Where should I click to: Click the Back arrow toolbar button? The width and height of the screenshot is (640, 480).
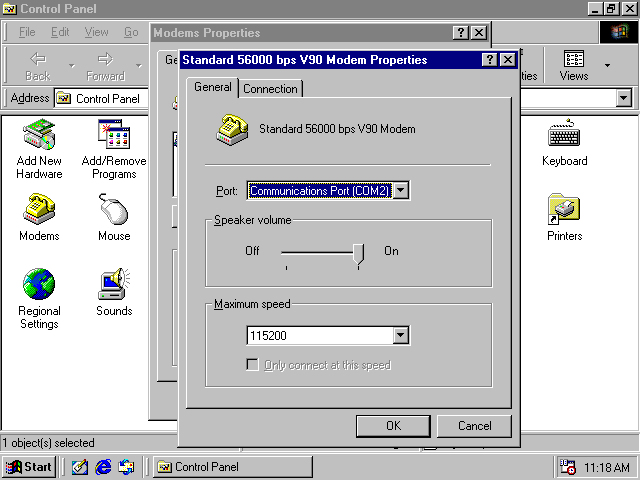point(38,65)
